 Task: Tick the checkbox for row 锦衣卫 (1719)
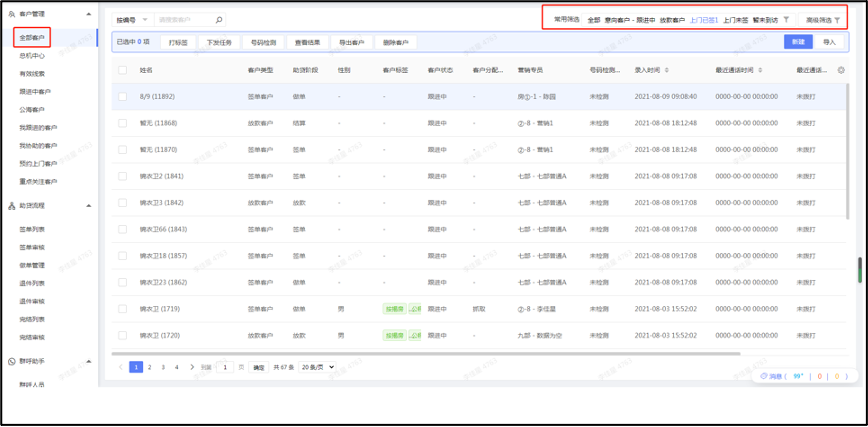(122, 308)
